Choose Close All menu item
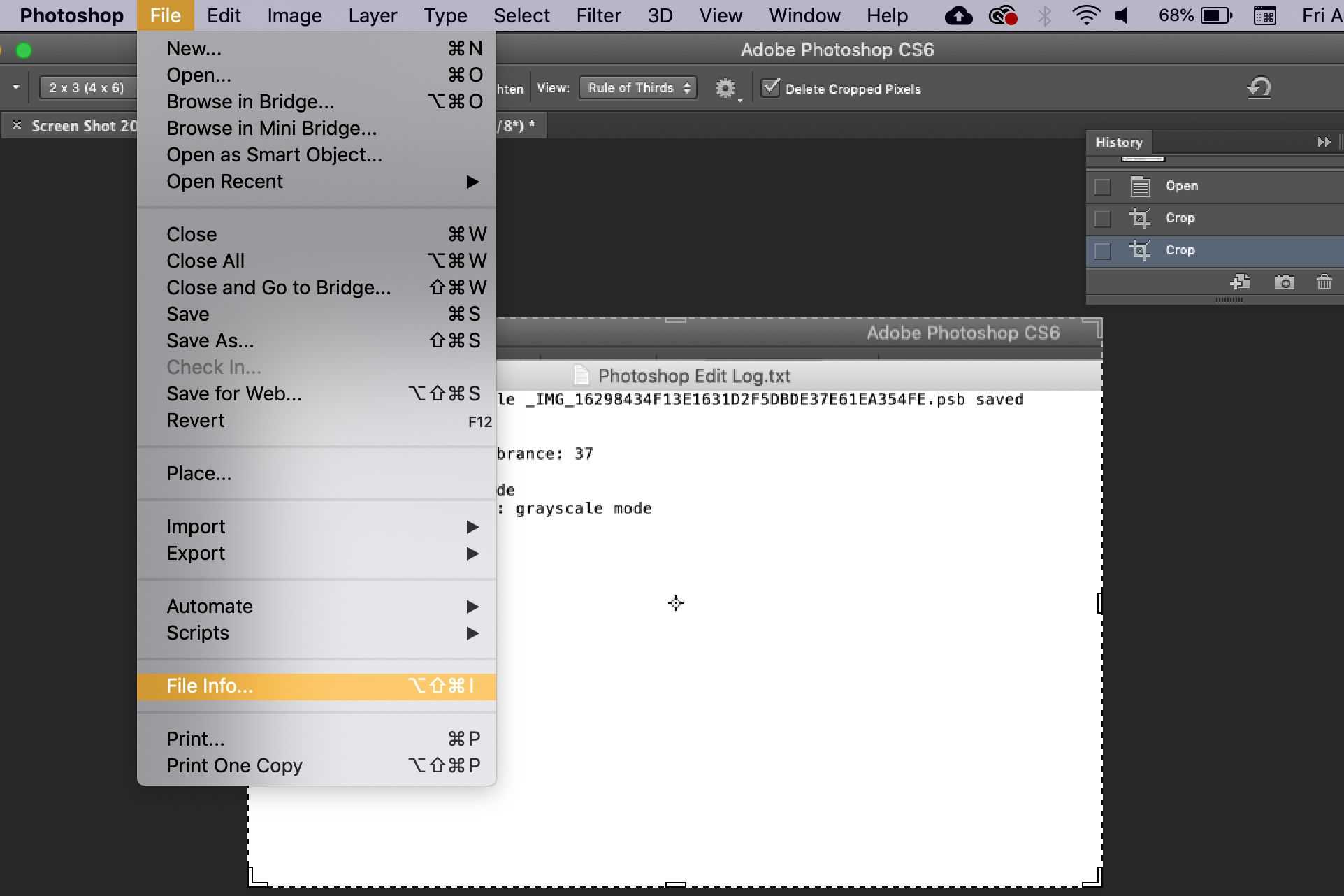 317,261
